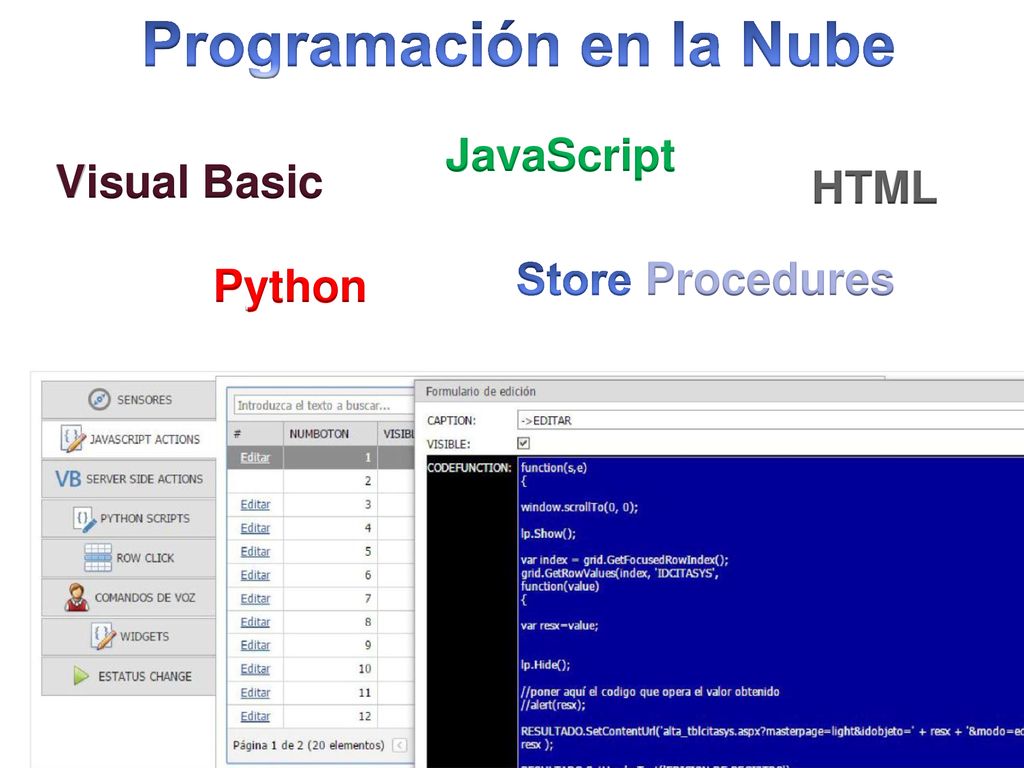Click Editar link for row 6

(255, 575)
